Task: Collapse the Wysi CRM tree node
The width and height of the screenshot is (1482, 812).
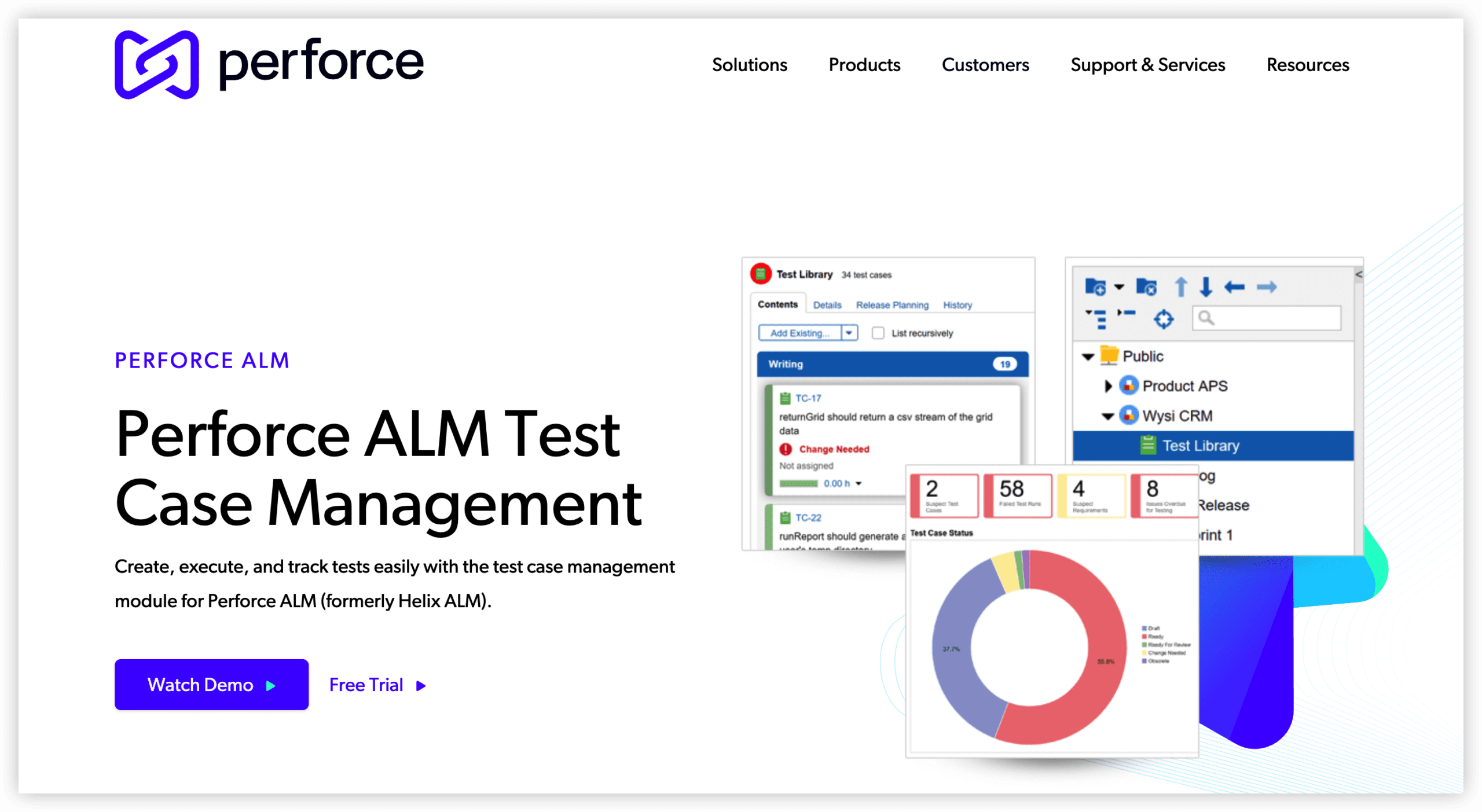Action: [x=1107, y=416]
